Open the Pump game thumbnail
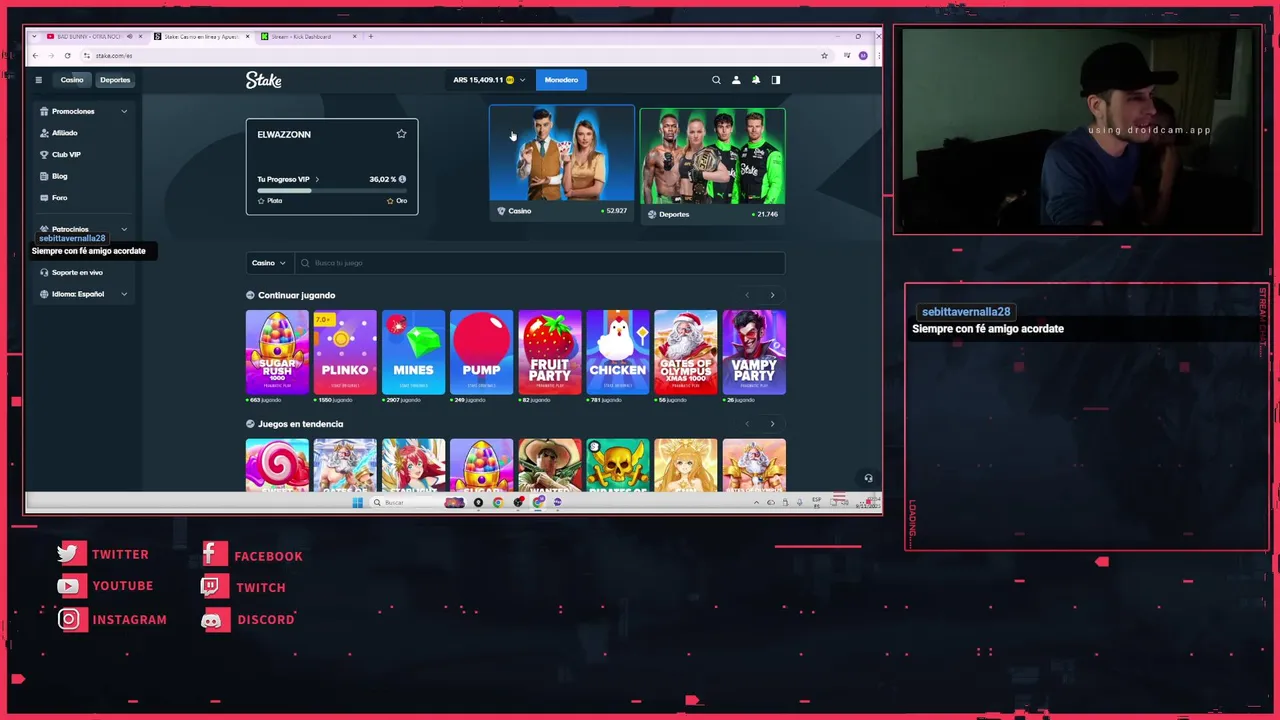1280x720 pixels. pos(481,352)
